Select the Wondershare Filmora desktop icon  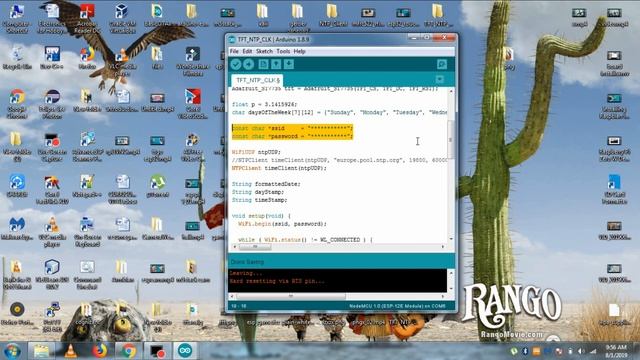193,61
